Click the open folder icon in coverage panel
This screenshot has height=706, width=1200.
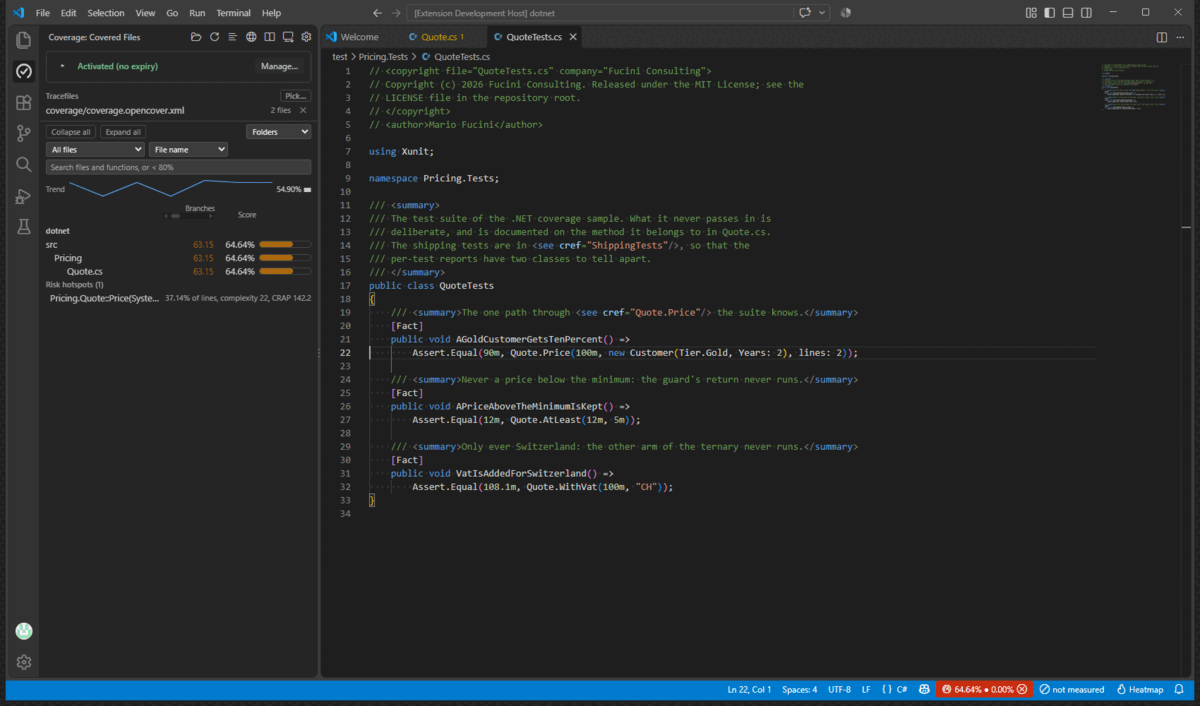point(197,37)
